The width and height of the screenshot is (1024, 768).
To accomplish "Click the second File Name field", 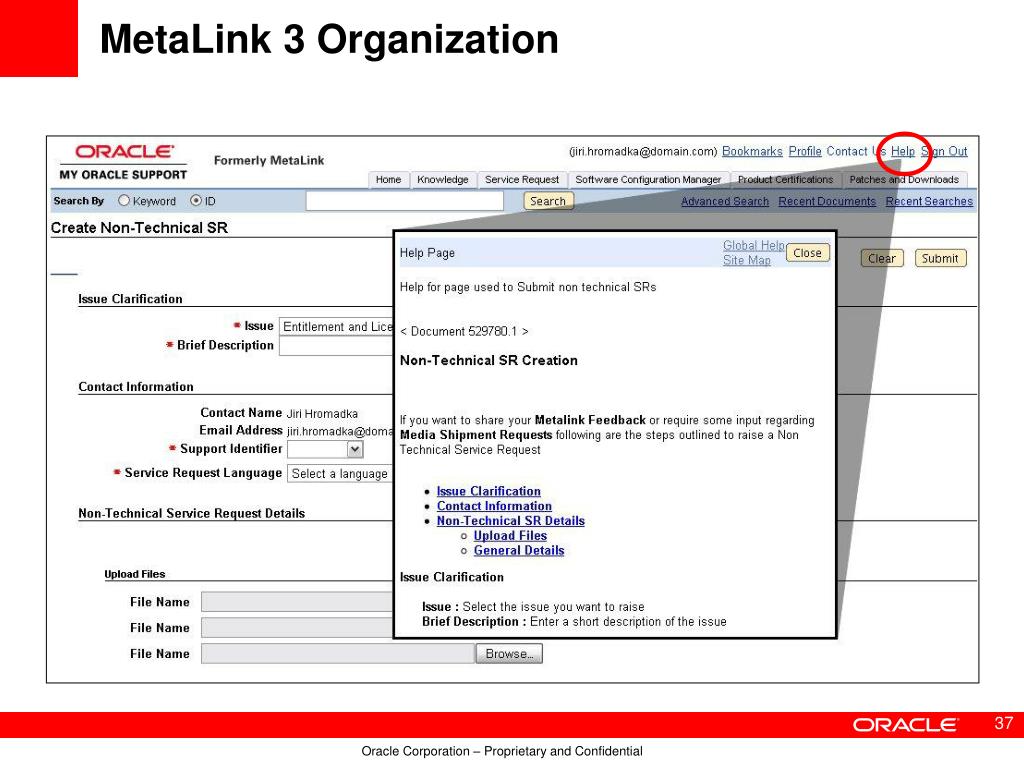I will [297, 628].
